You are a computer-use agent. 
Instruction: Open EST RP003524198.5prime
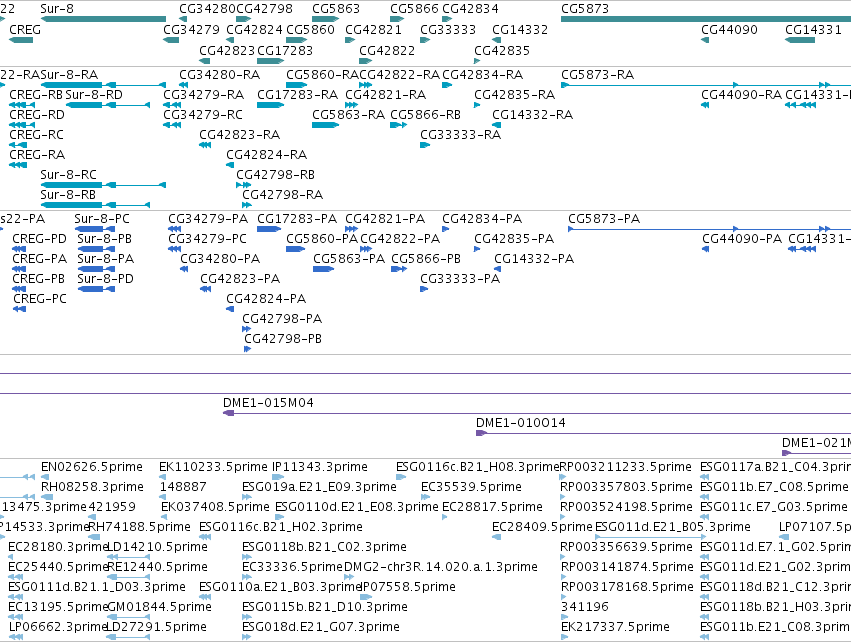626,507
